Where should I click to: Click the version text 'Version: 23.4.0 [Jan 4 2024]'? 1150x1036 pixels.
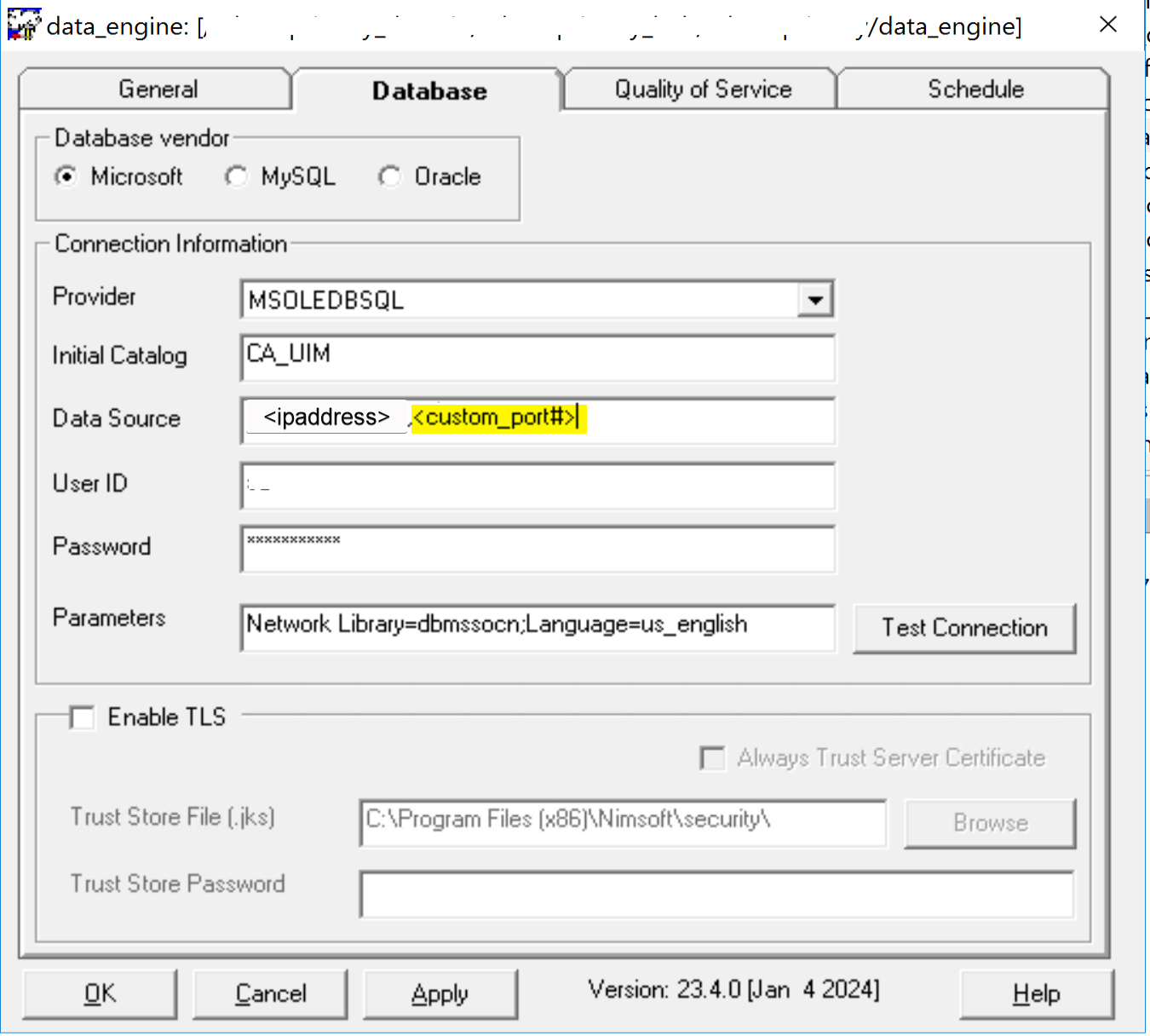pyautogui.click(x=733, y=990)
